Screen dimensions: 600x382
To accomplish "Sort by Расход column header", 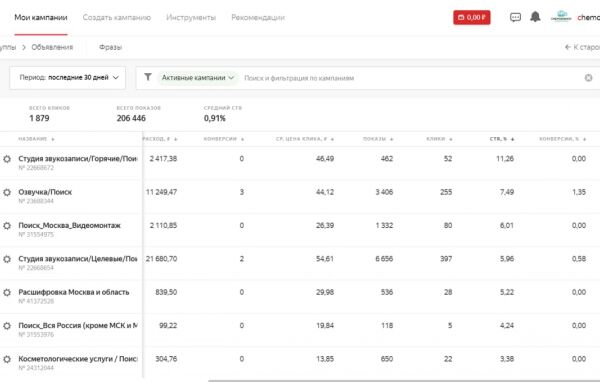I will (160, 139).
